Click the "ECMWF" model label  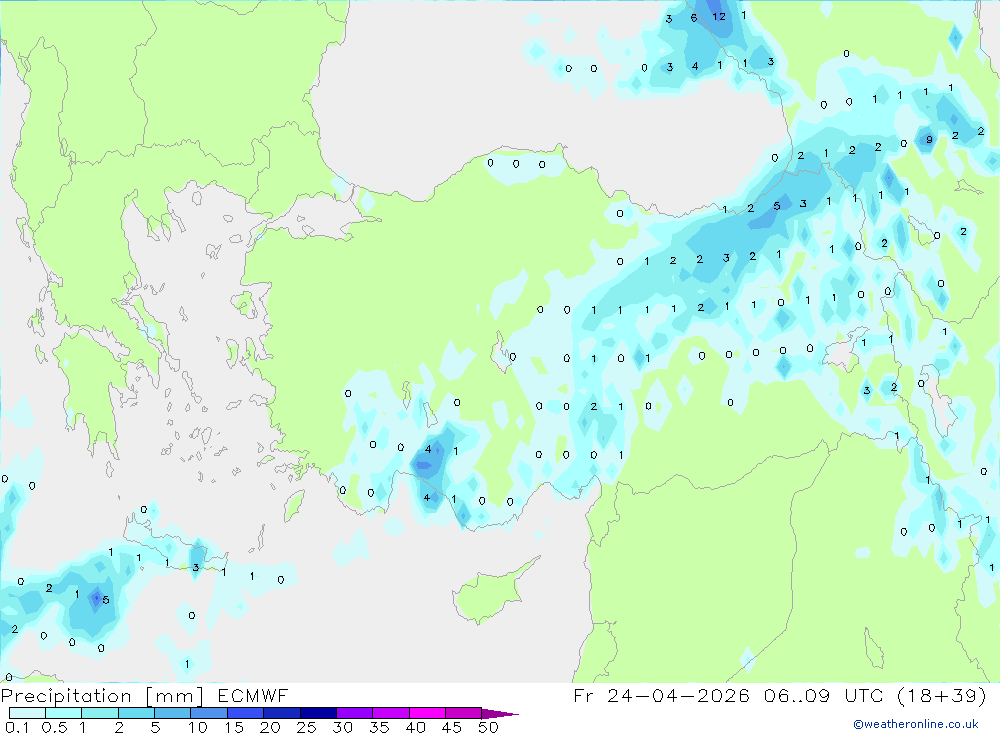(x=253, y=695)
